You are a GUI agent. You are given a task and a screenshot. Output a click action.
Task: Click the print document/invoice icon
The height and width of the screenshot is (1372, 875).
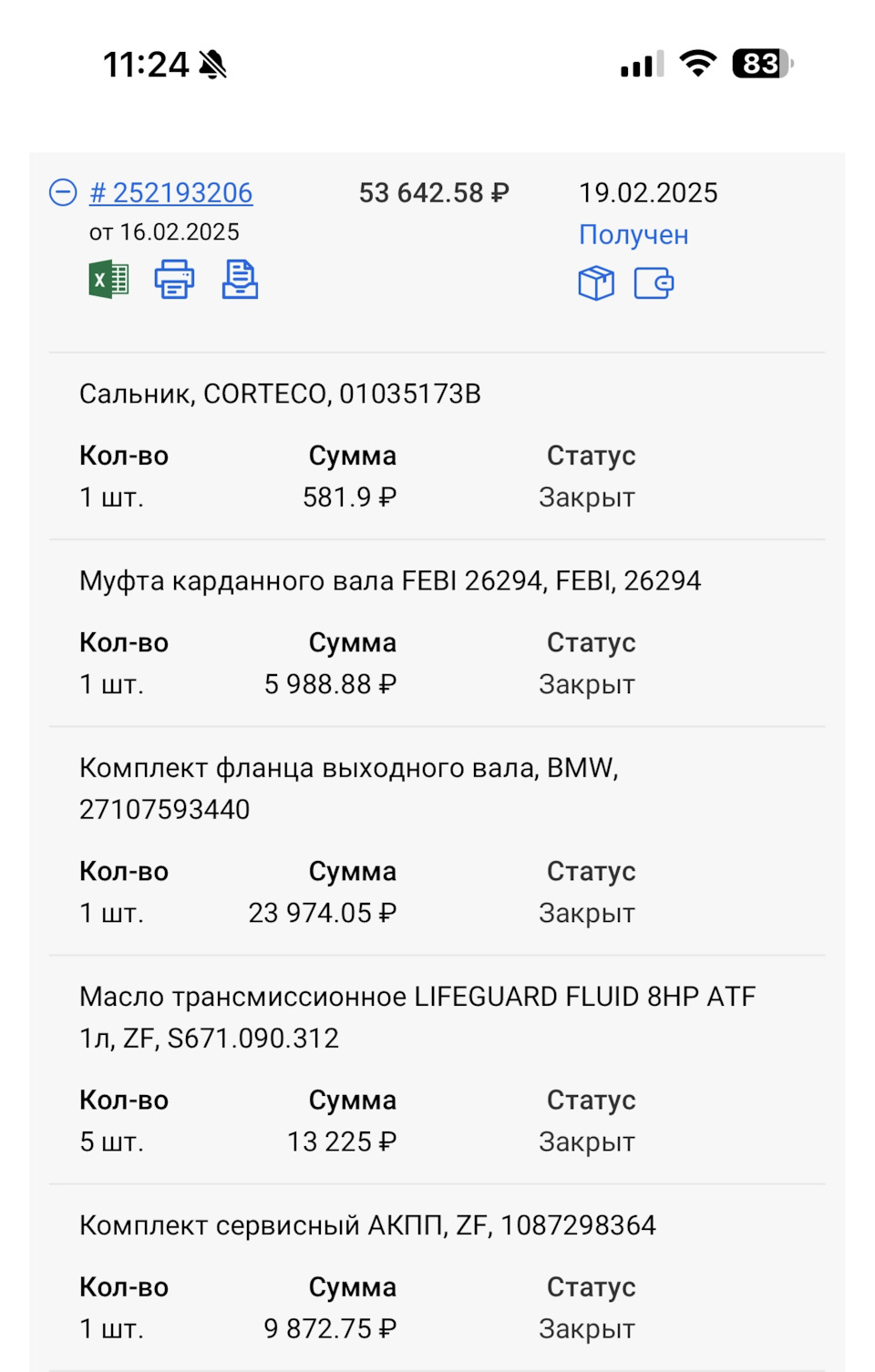240,280
